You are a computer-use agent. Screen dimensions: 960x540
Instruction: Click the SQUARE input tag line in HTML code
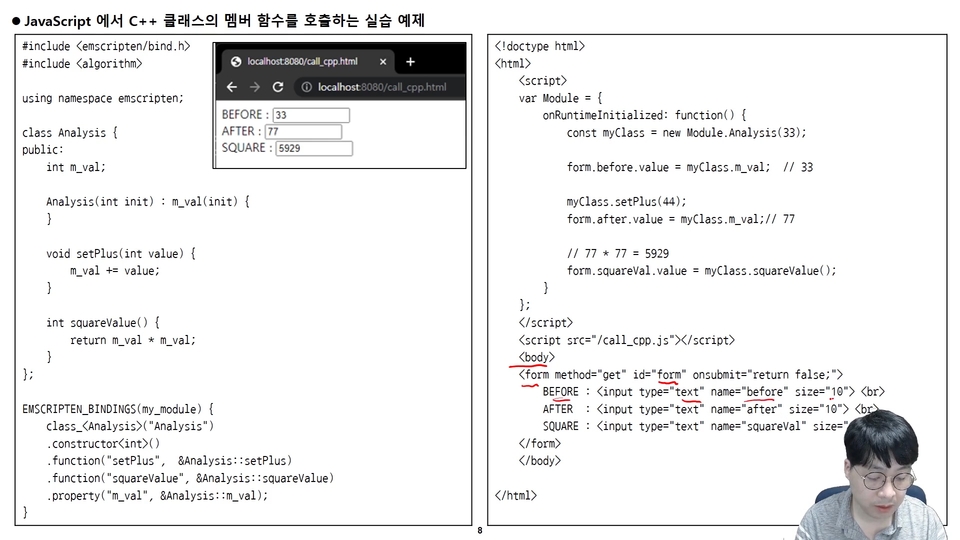pos(695,426)
